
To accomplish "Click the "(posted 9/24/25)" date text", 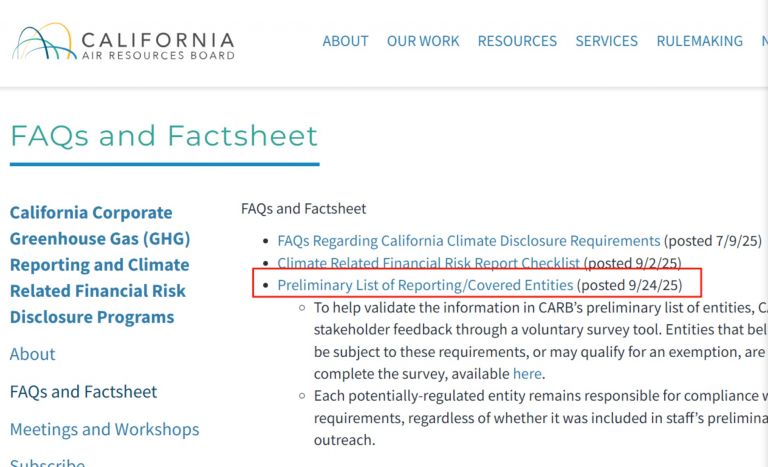I will coord(630,286).
